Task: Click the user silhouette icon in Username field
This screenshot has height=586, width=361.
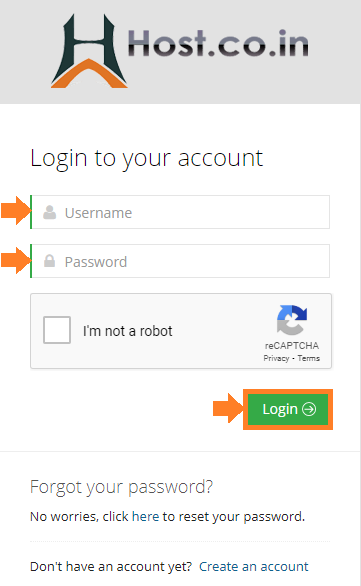Action: [49, 212]
